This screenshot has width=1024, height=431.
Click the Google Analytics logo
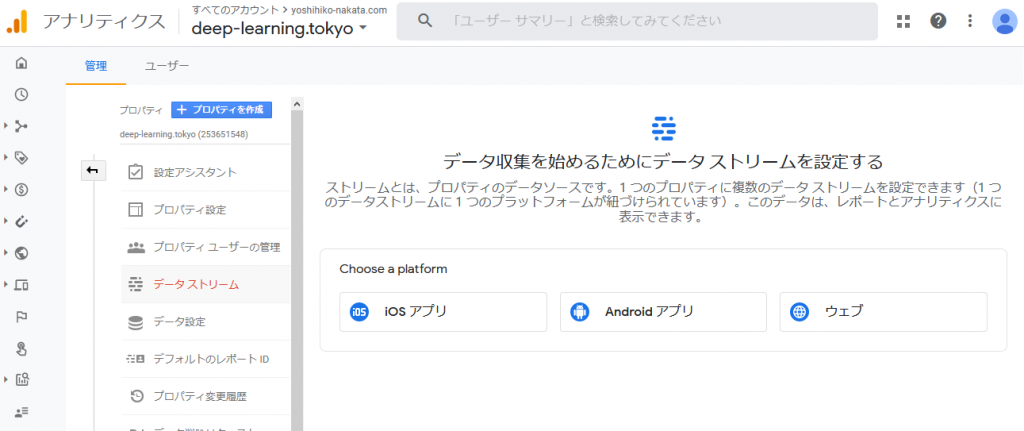[17, 22]
